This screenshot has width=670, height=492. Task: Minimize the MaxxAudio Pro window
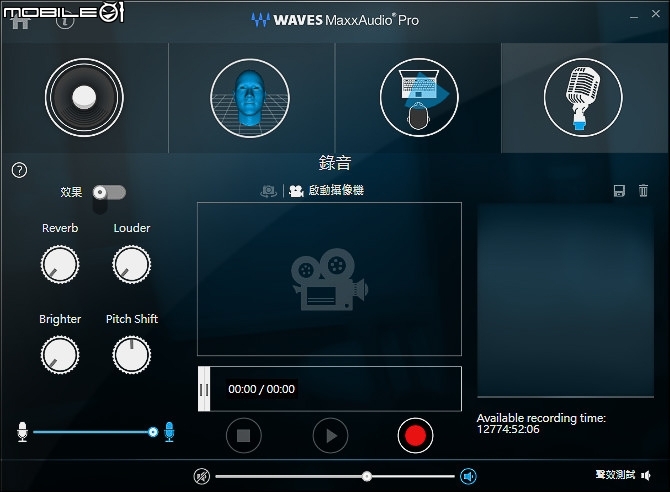pyautogui.click(x=634, y=16)
